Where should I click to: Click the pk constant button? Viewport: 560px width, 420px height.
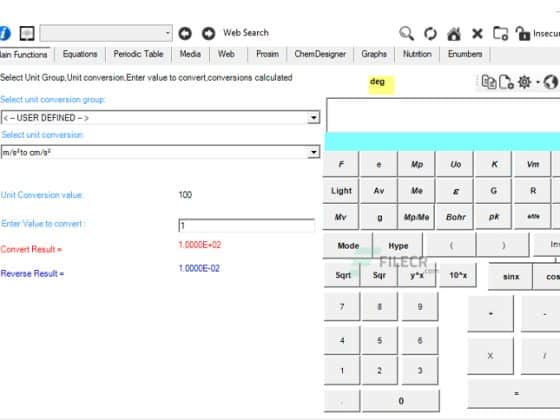494,217
